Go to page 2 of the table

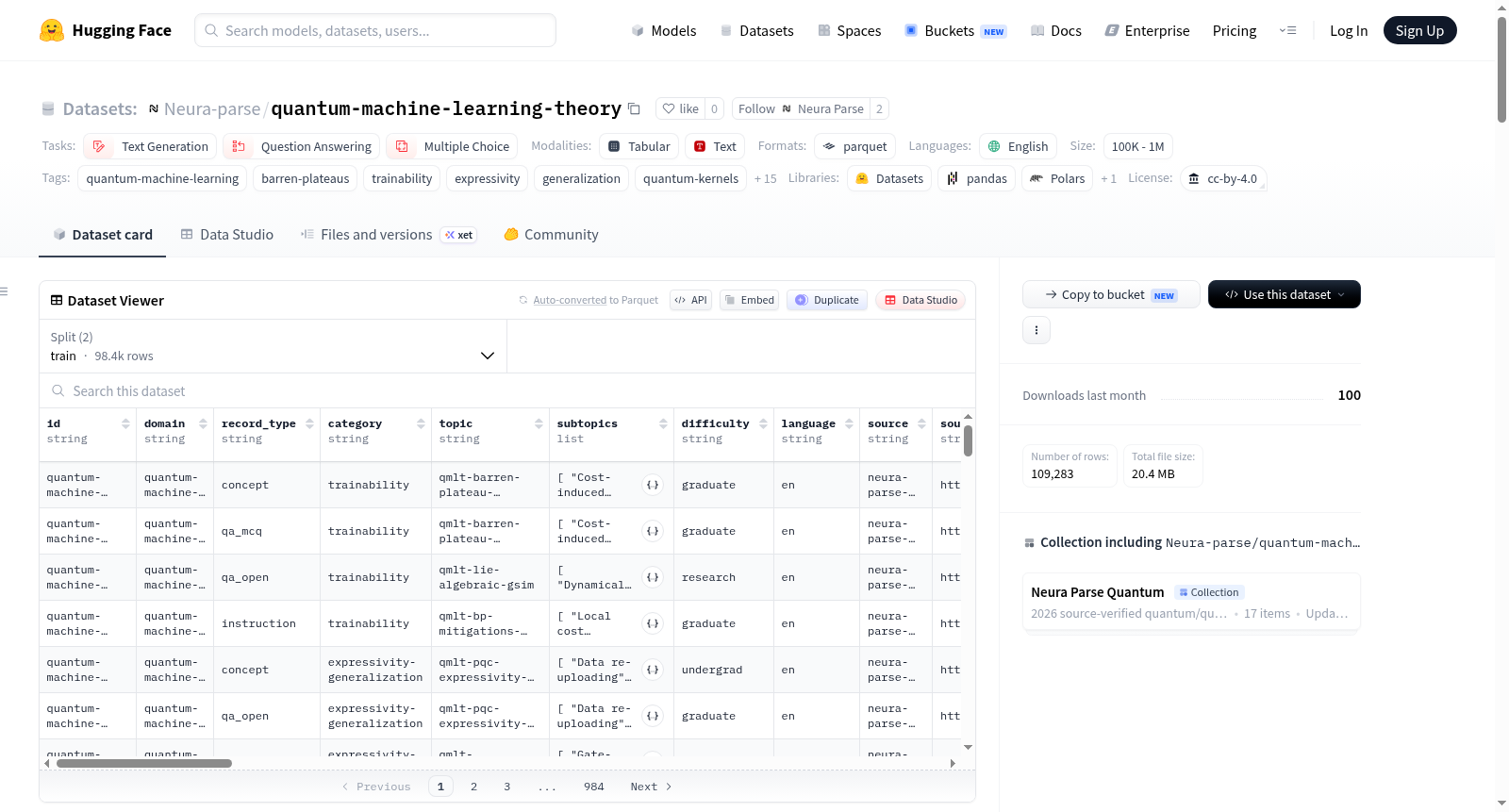473,787
